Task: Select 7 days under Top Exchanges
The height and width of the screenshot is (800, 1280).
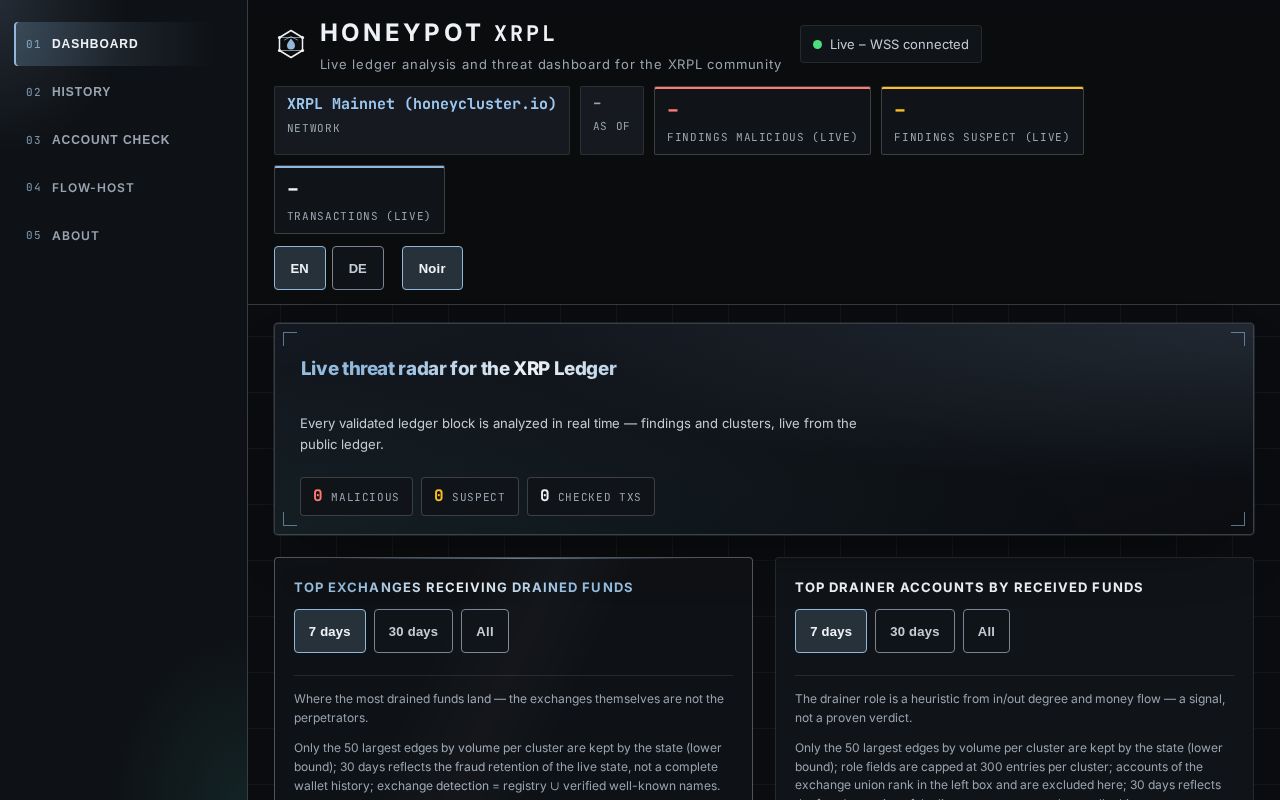Action: tap(330, 631)
